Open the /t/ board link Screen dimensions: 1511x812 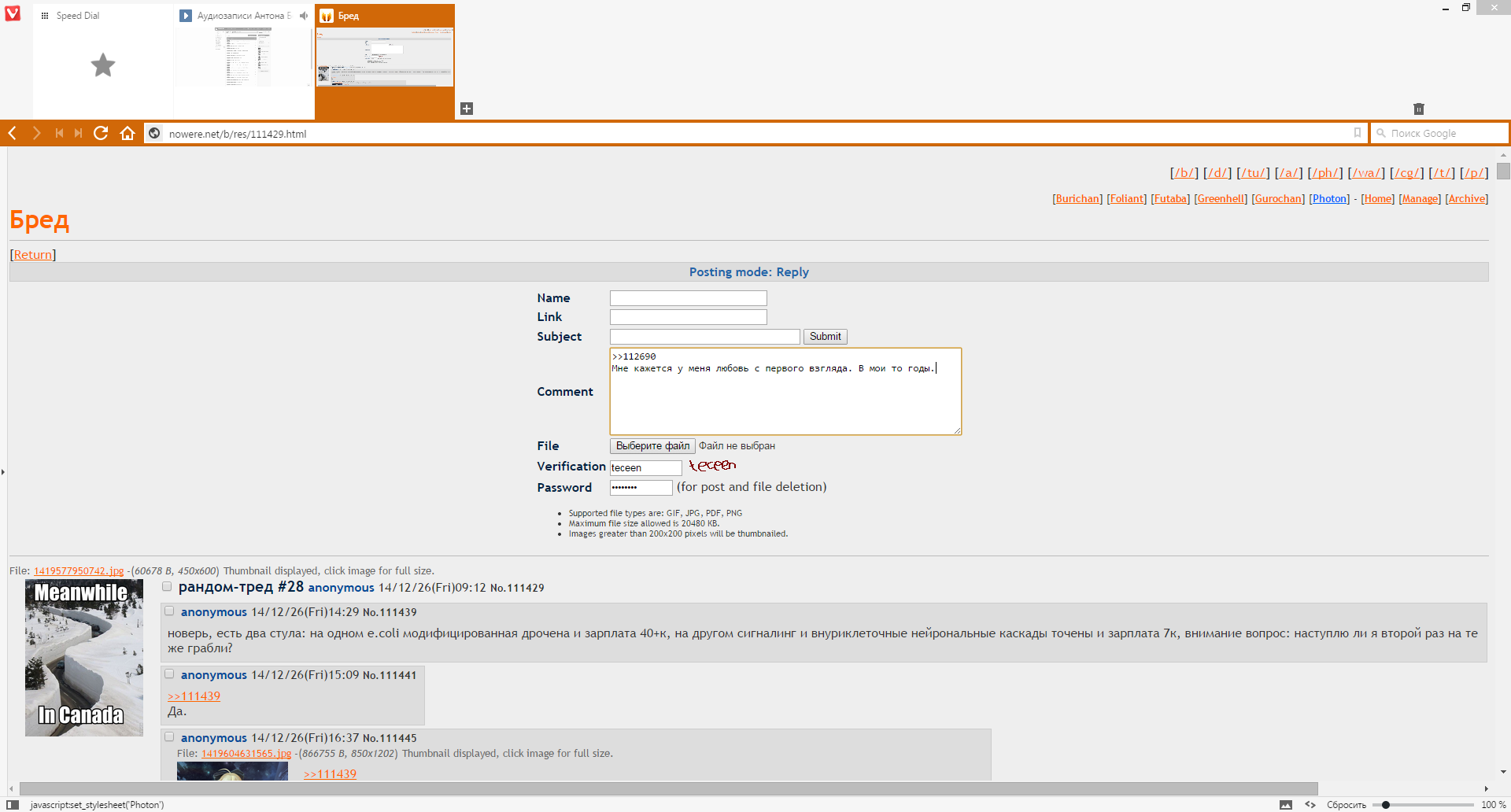1442,173
